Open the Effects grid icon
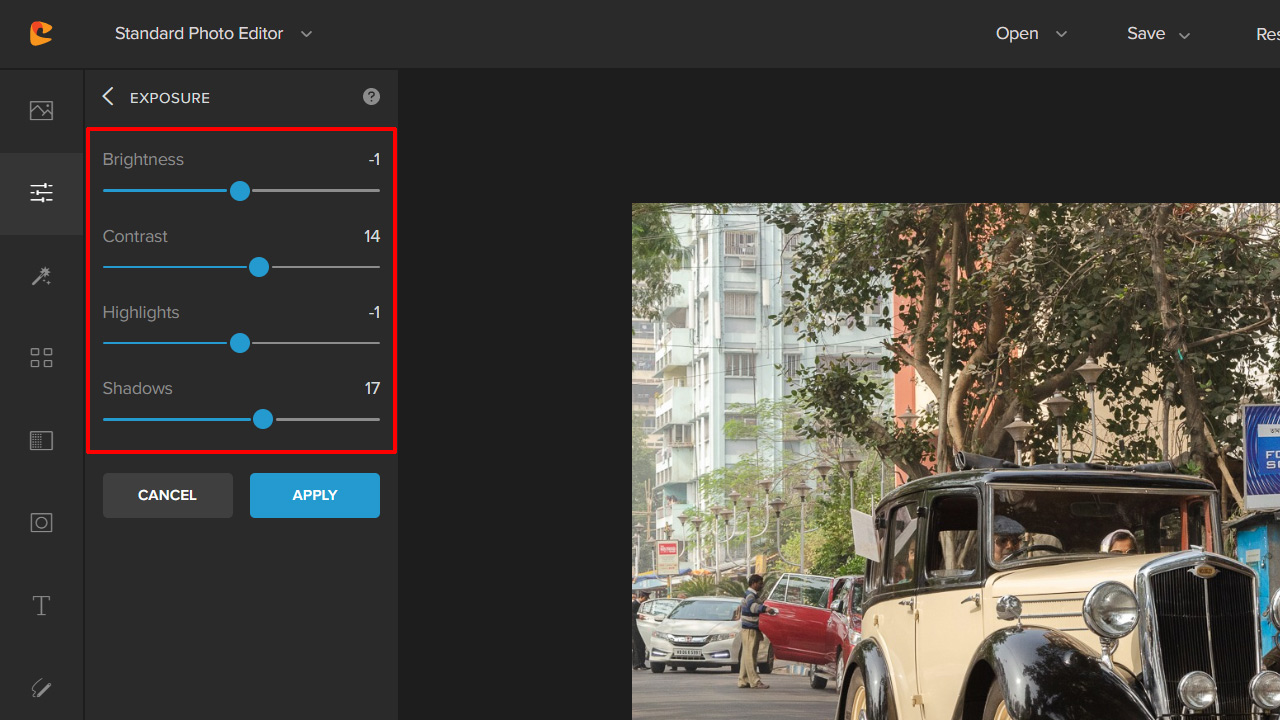The image size is (1280, 720). pos(41,358)
